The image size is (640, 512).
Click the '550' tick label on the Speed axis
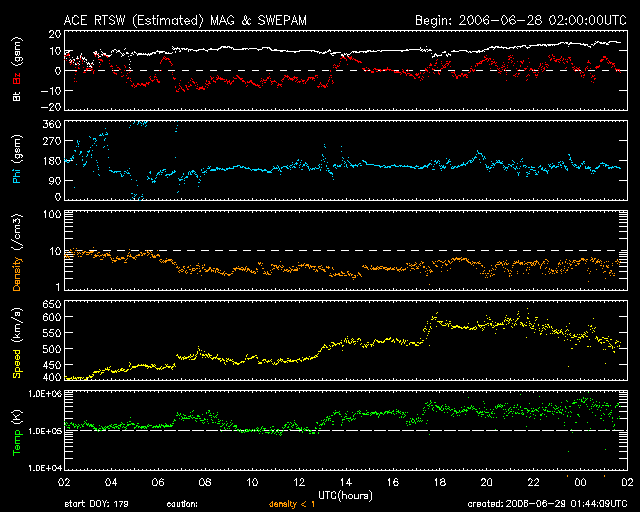click(51, 333)
